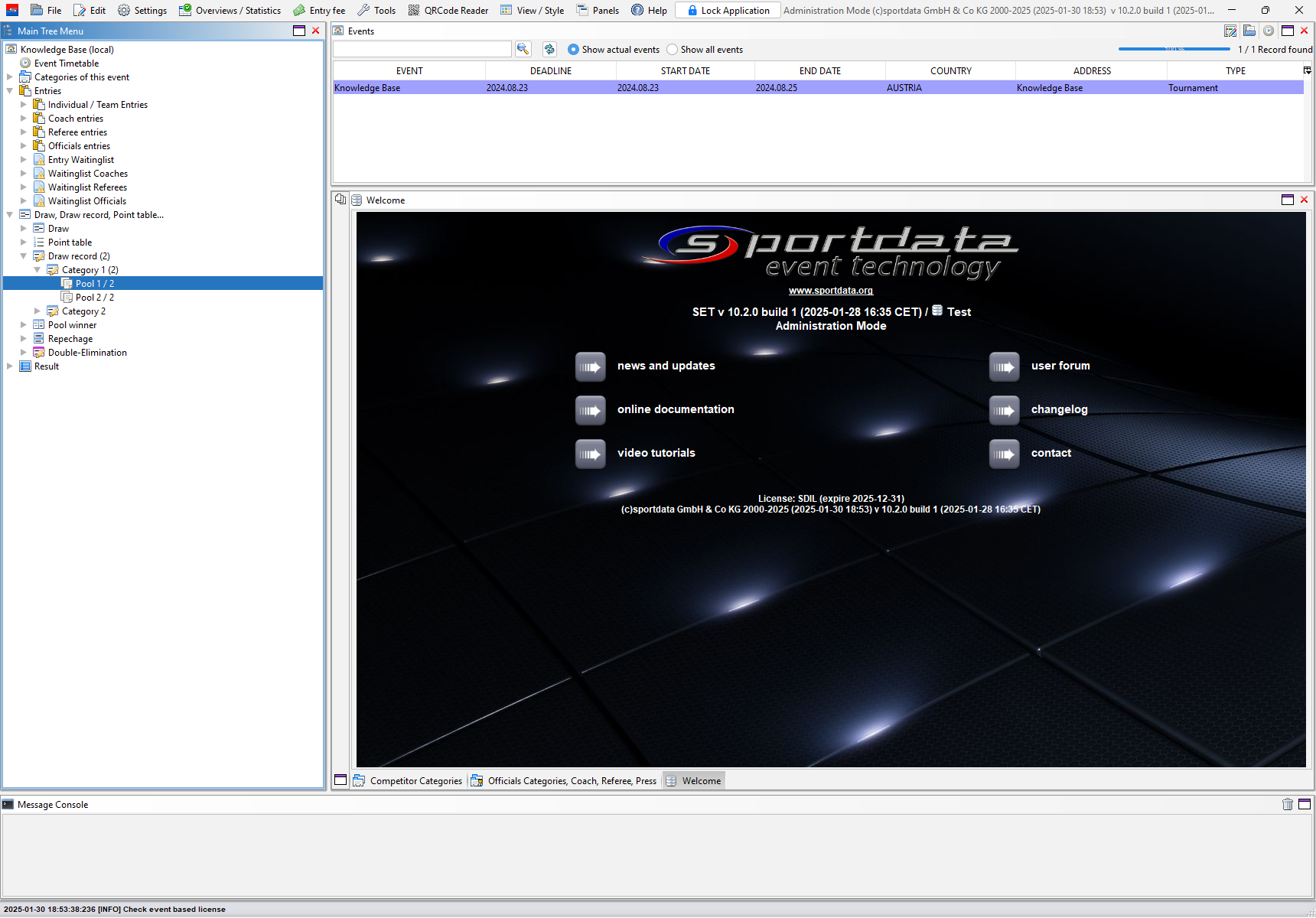The width and height of the screenshot is (1316, 918).
Task: Click the Events progress bar
Action: point(1174,49)
